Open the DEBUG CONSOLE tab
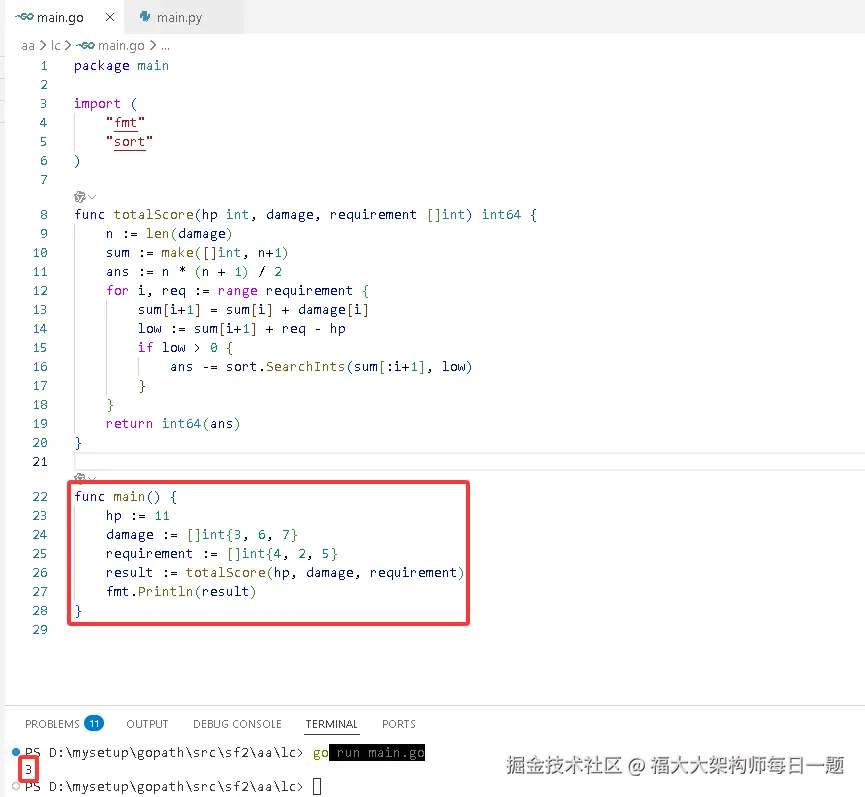The height and width of the screenshot is (797, 865). pyautogui.click(x=237, y=724)
